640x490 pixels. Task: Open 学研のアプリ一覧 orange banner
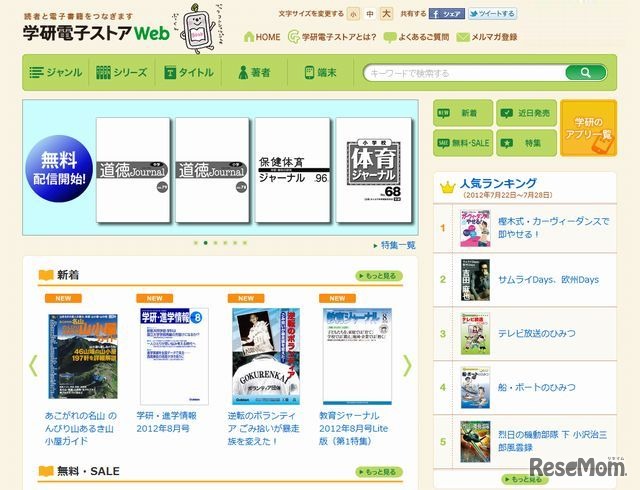pos(588,128)
